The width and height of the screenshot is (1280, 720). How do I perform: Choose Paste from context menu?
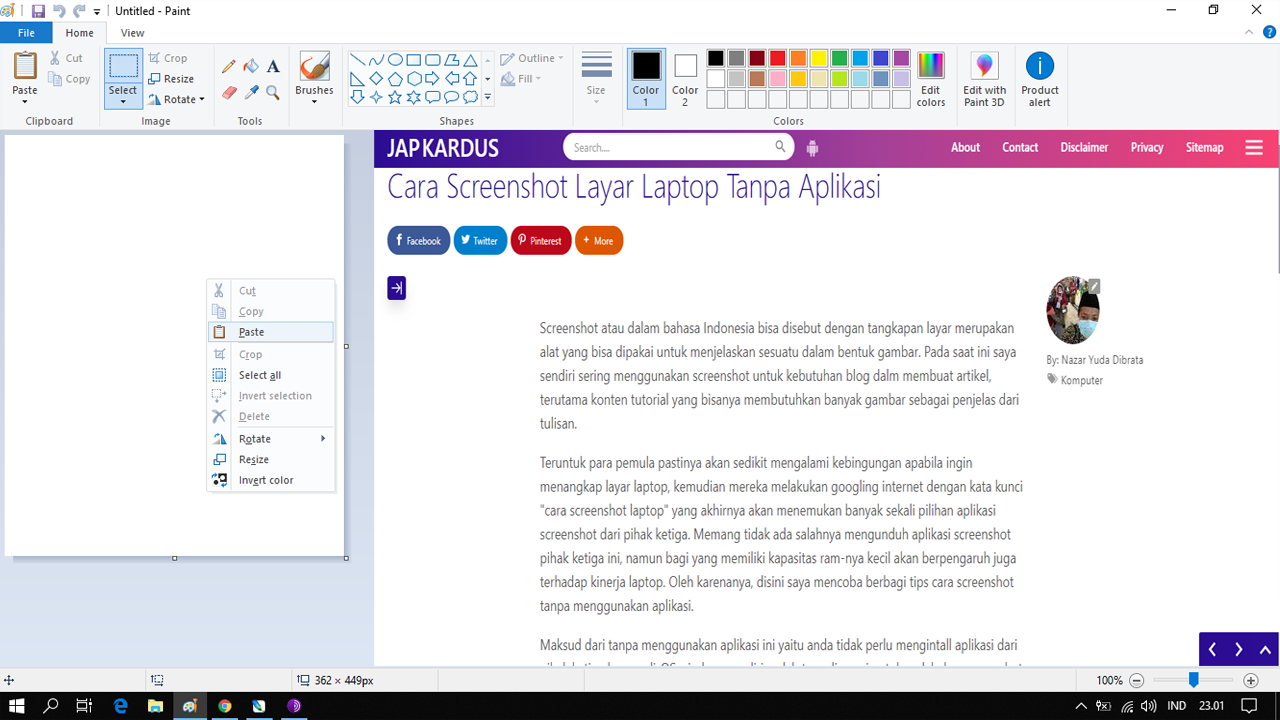tap(271, 332)
